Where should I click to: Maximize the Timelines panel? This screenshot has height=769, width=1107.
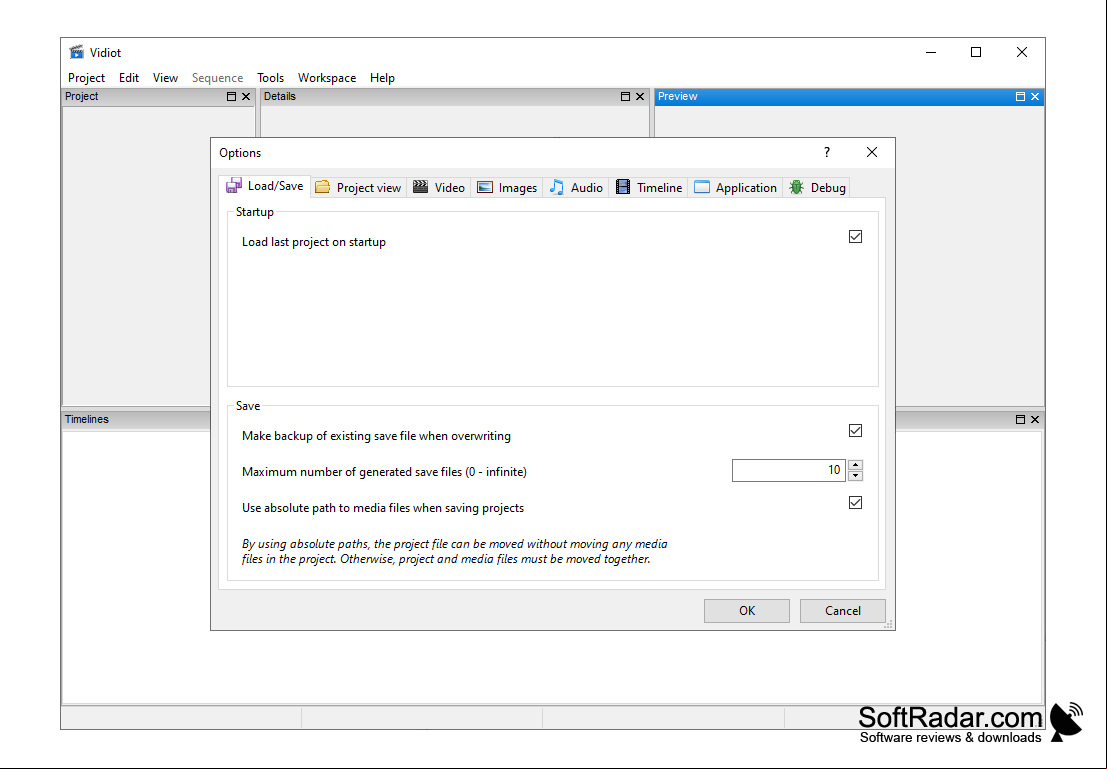point(1020,419)
